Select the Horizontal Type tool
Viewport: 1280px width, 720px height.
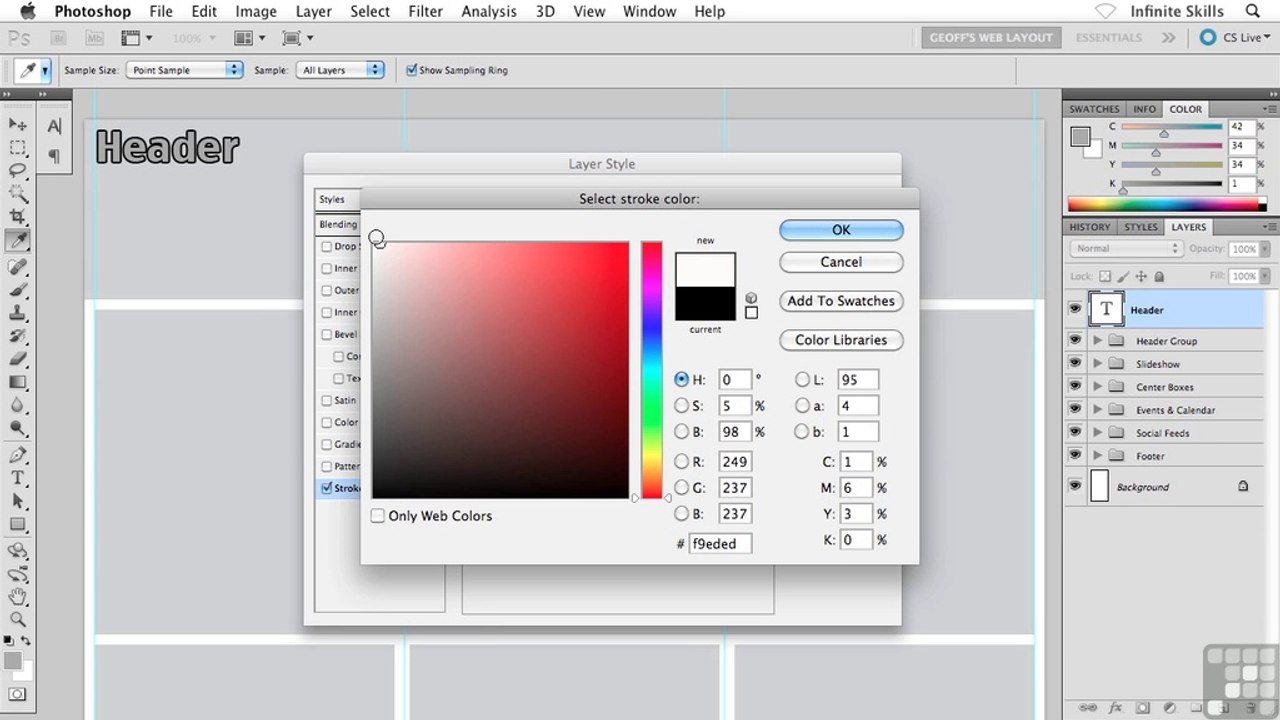tap(18, 477)
